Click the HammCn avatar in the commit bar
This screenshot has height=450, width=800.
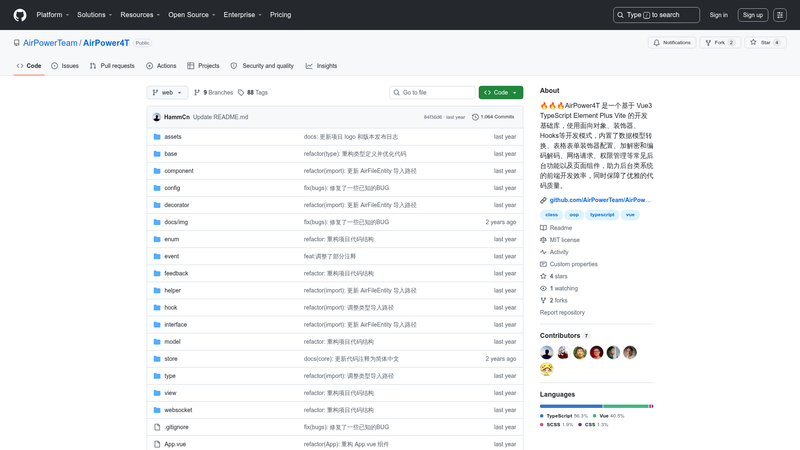[157, 117]
